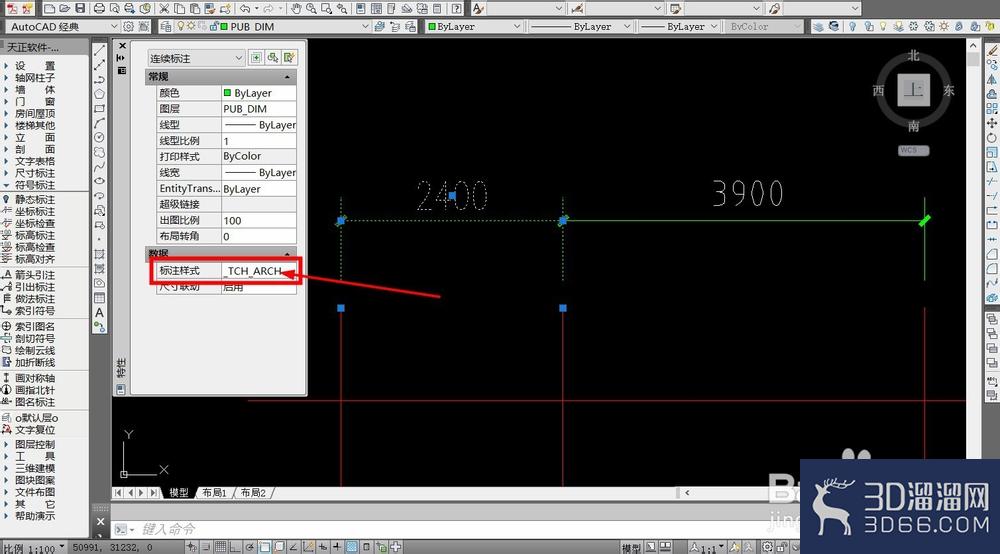Open the 连续标注 object type dropdown

[196, 58]
